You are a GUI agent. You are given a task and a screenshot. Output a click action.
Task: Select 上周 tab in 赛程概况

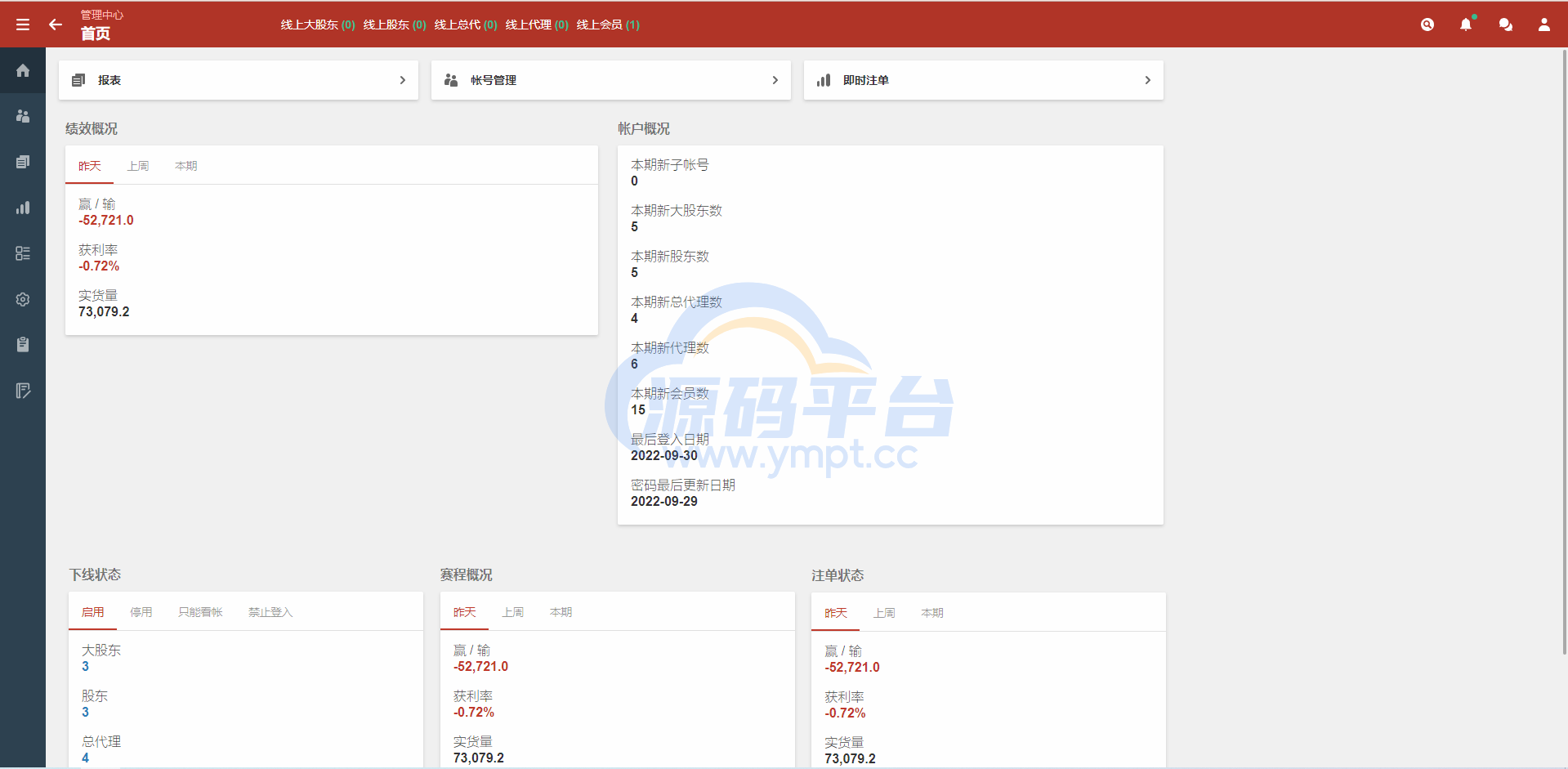click(x=513, y=612)
